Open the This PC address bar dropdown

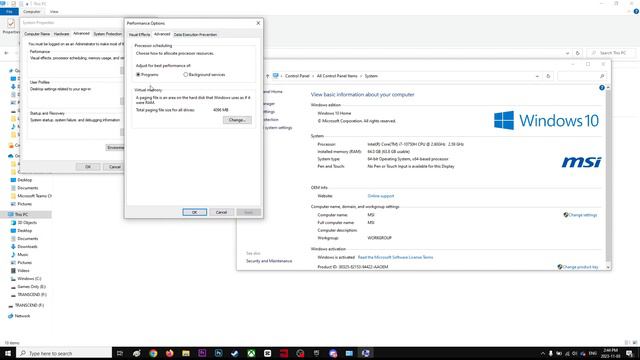[567, 53]
